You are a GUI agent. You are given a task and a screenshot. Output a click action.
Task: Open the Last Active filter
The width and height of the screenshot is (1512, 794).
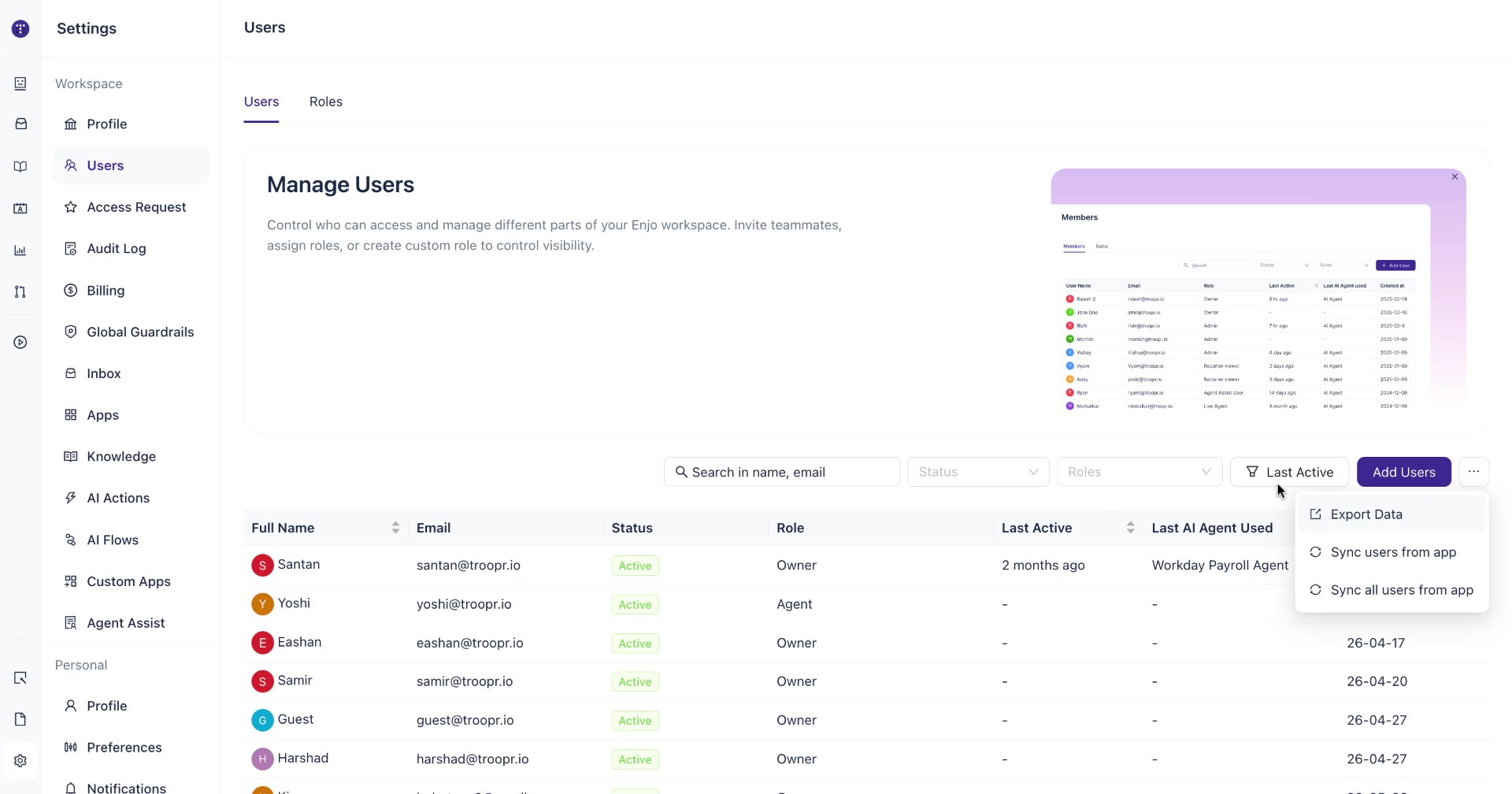tap(1289, 472)
